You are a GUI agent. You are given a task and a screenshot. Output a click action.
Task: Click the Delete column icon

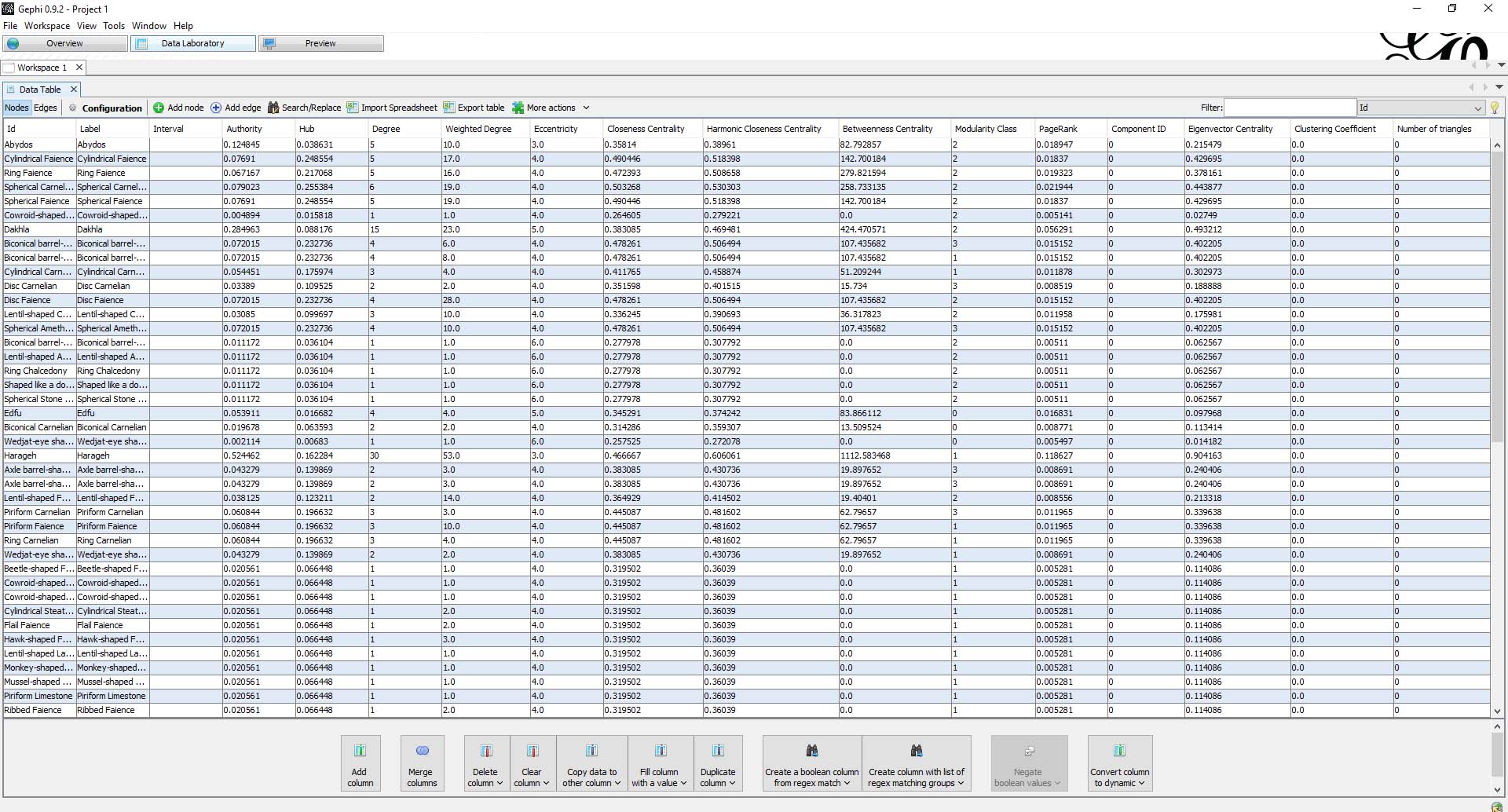[486, 751]
